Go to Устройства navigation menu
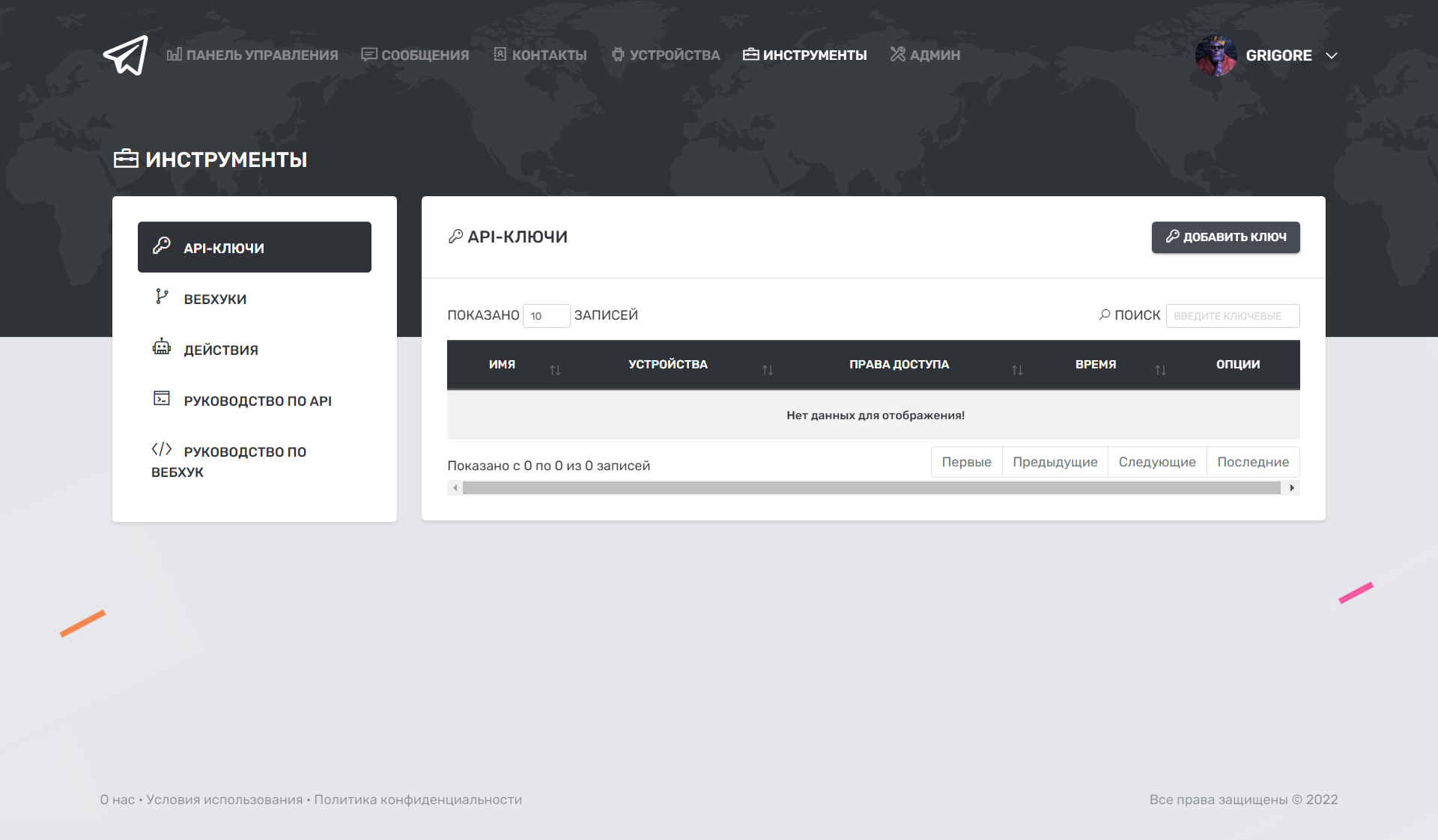Screen dimensions: 1438x840 click(666, 55)
